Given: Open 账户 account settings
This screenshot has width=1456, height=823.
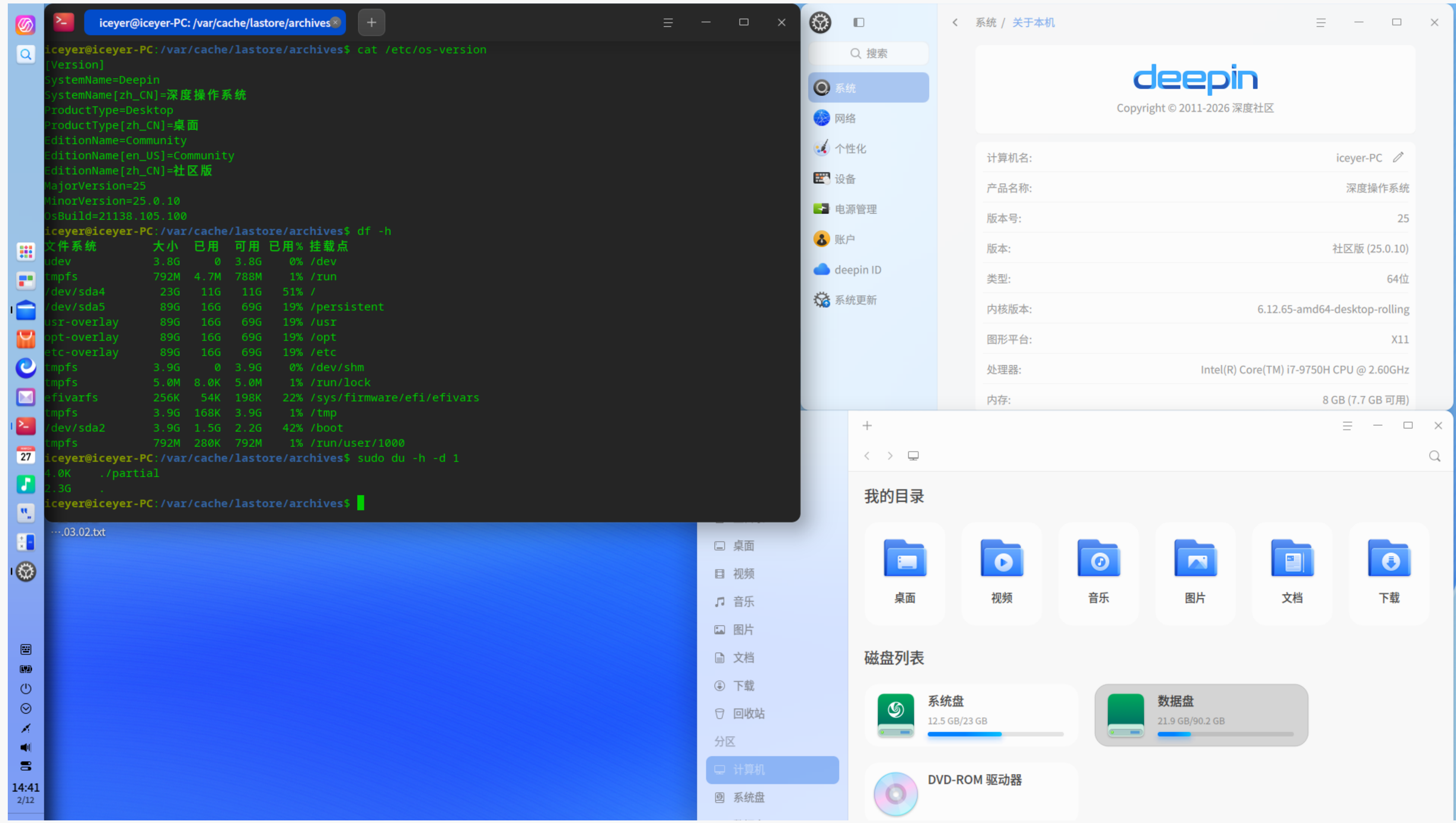Looking at the screenshot, I should pyautogui.click(x=844, y=239).
